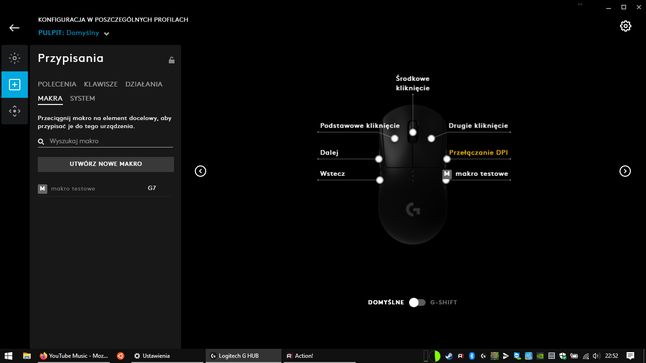The height and width of the screenshot is (363, 646).
Task: Select the Wstecz side button dot
Action: [380, 180]
